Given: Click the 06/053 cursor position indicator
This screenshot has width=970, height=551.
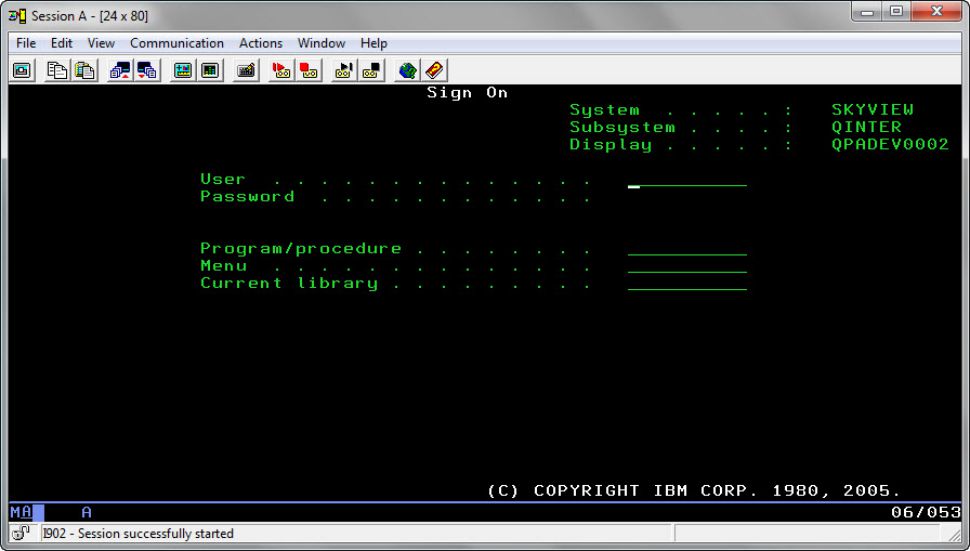Looking at the screenshot, I should coord(925,512).
